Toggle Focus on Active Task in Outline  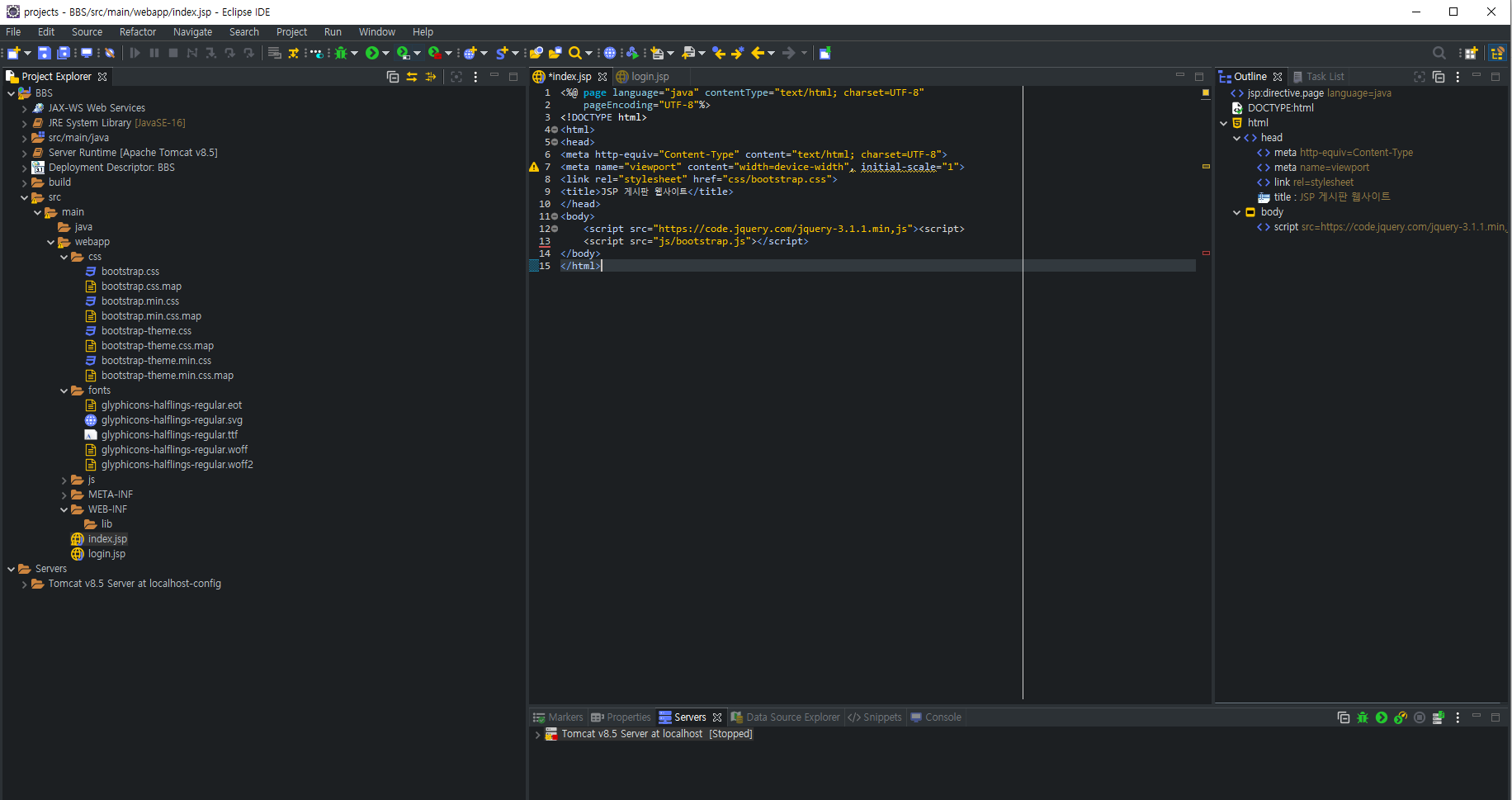pyautogui.click(x=1420, y=77)
